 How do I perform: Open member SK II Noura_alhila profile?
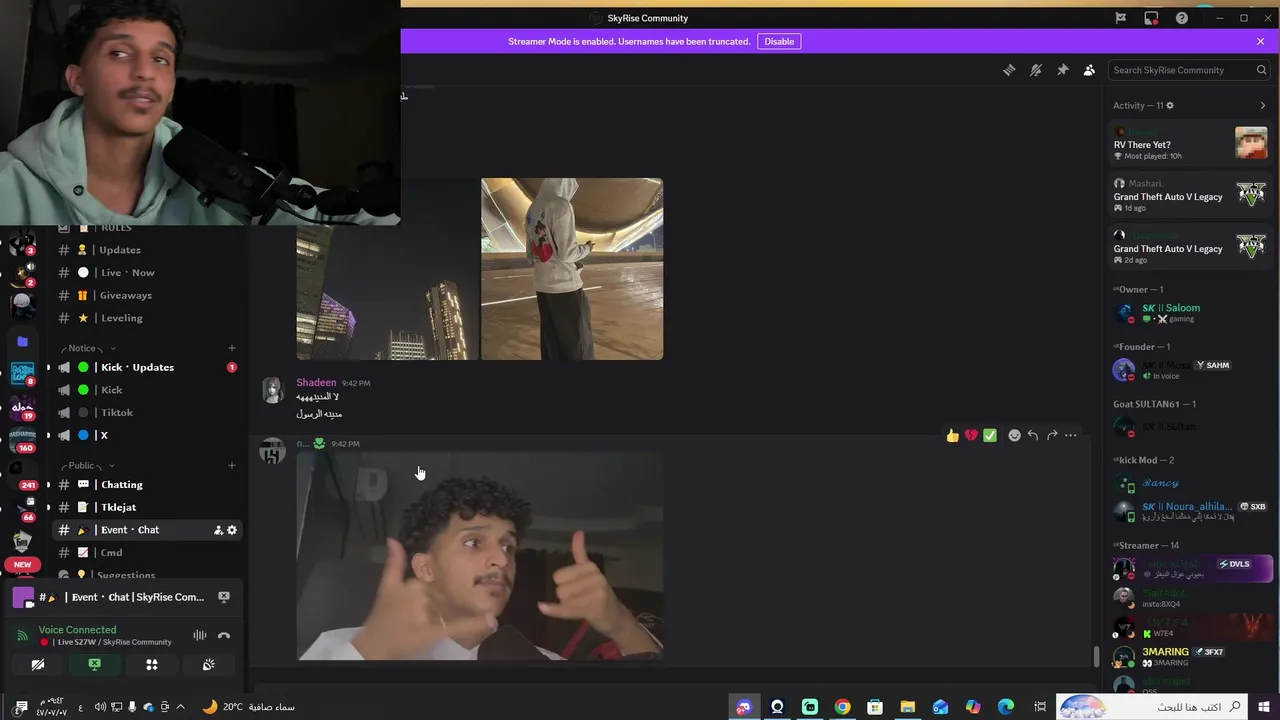(1191, 511)
